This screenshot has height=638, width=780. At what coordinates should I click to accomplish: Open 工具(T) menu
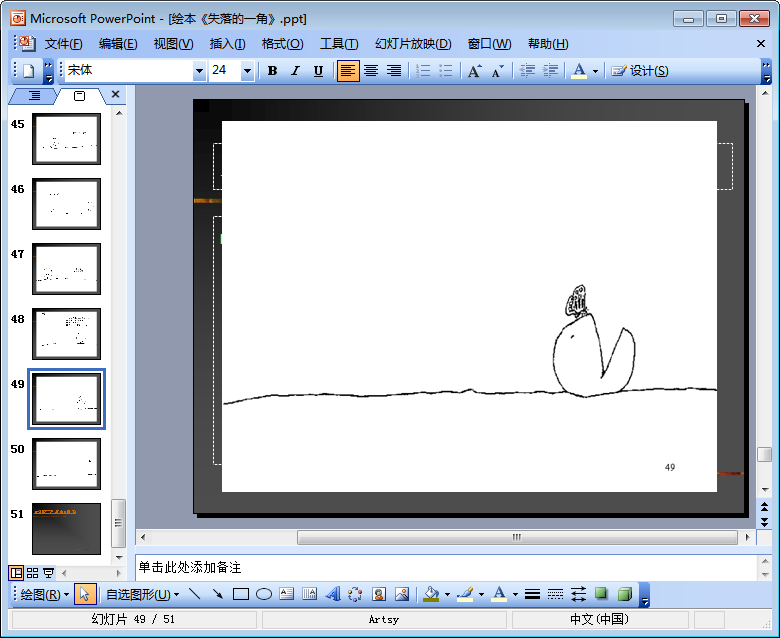point(339,44)
